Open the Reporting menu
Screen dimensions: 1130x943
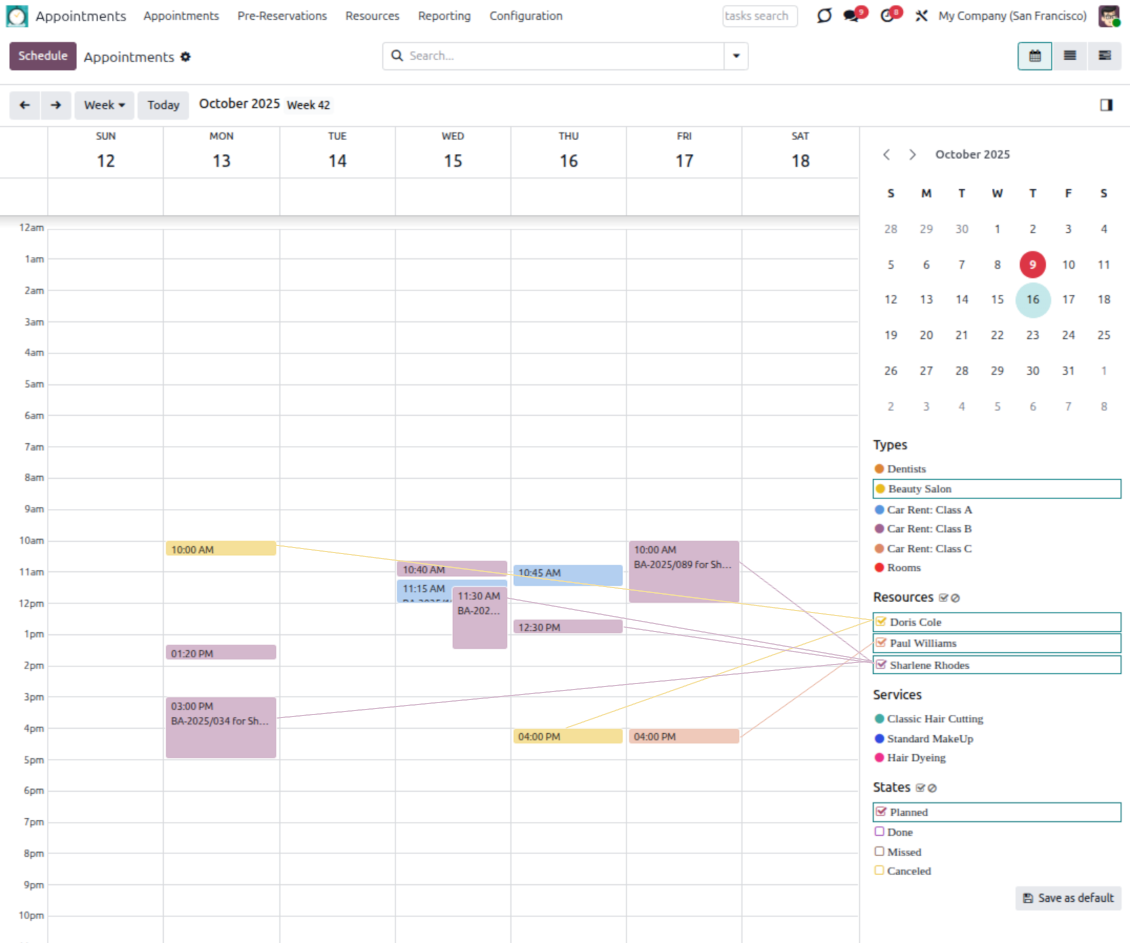tap(444, 16)
